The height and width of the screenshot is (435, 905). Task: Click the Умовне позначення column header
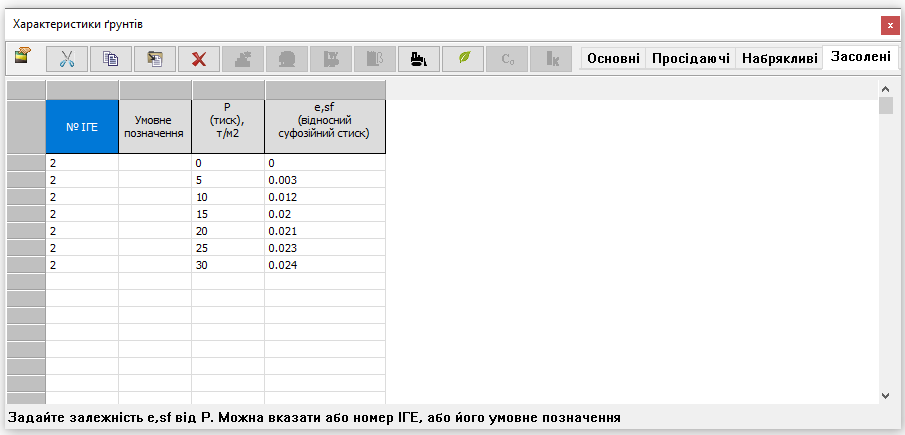[x=155, y=127]
